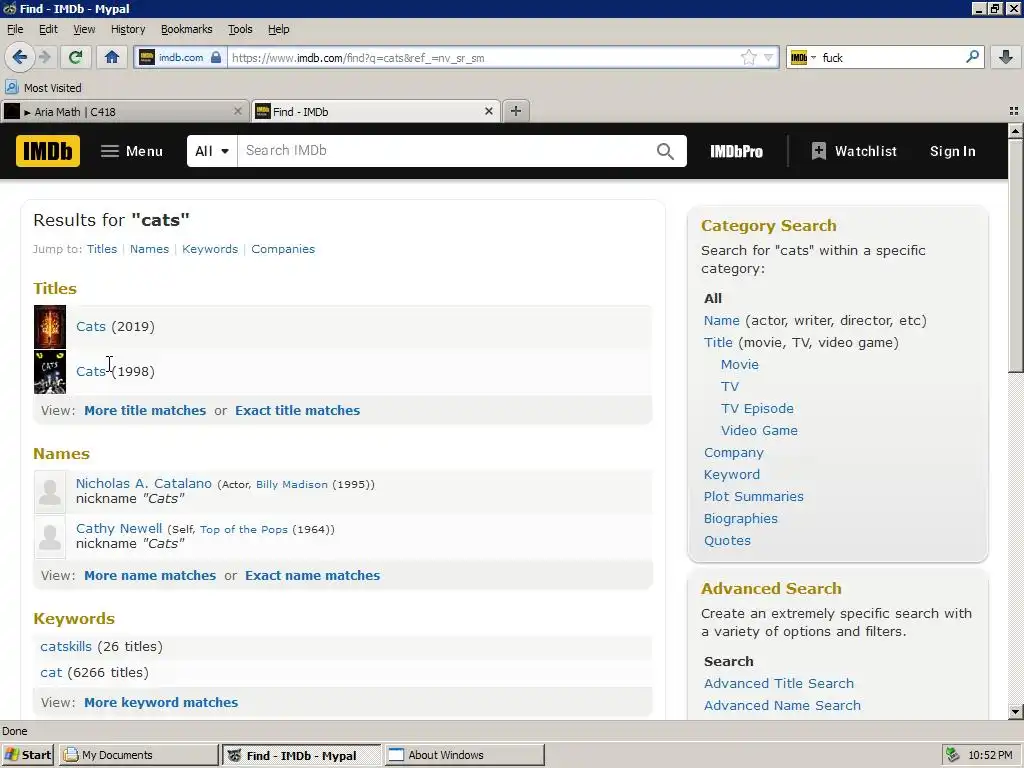
Task: Search within Movie category
Action: (739, 364)
